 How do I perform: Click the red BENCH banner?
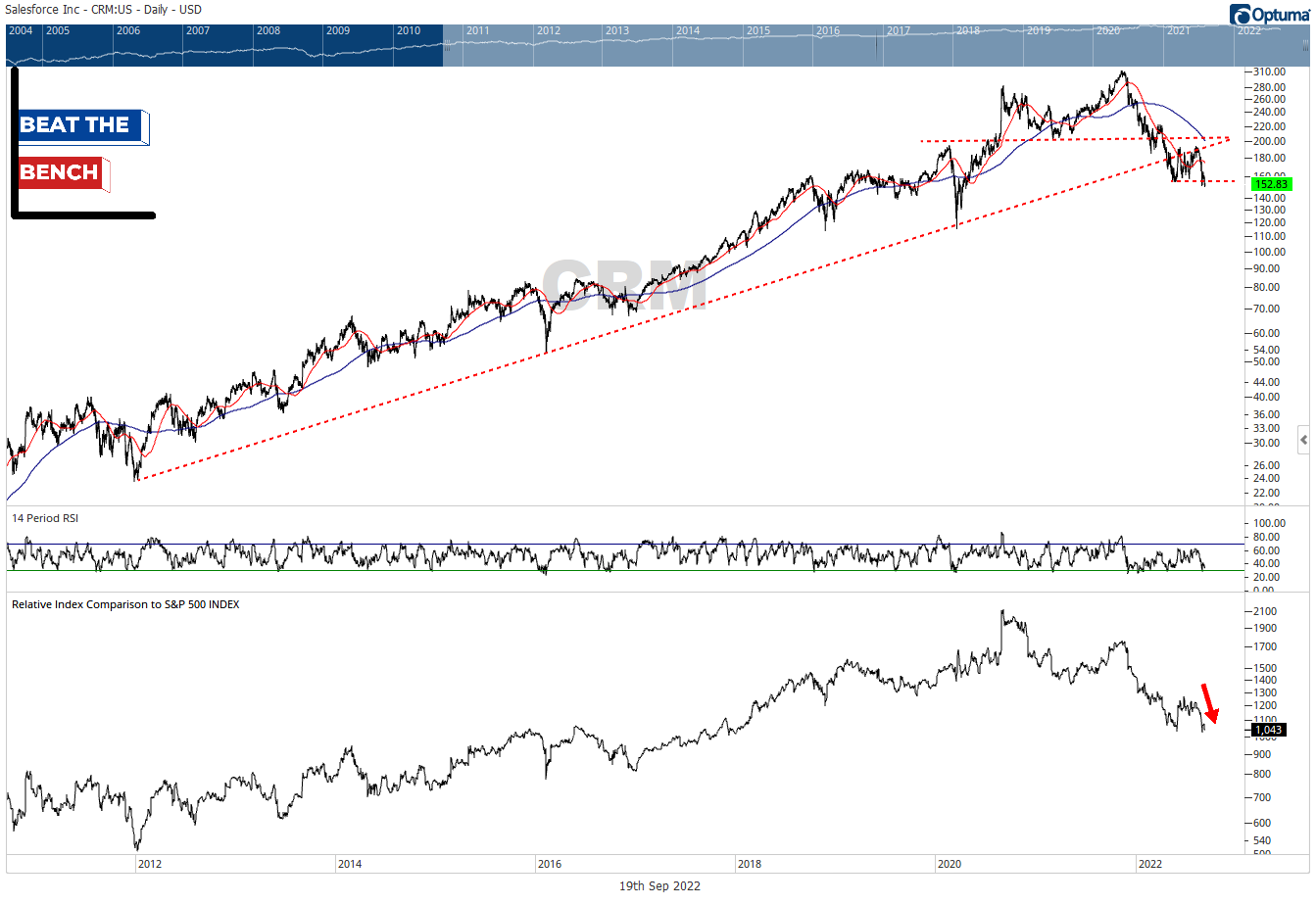tap(62, 173)
